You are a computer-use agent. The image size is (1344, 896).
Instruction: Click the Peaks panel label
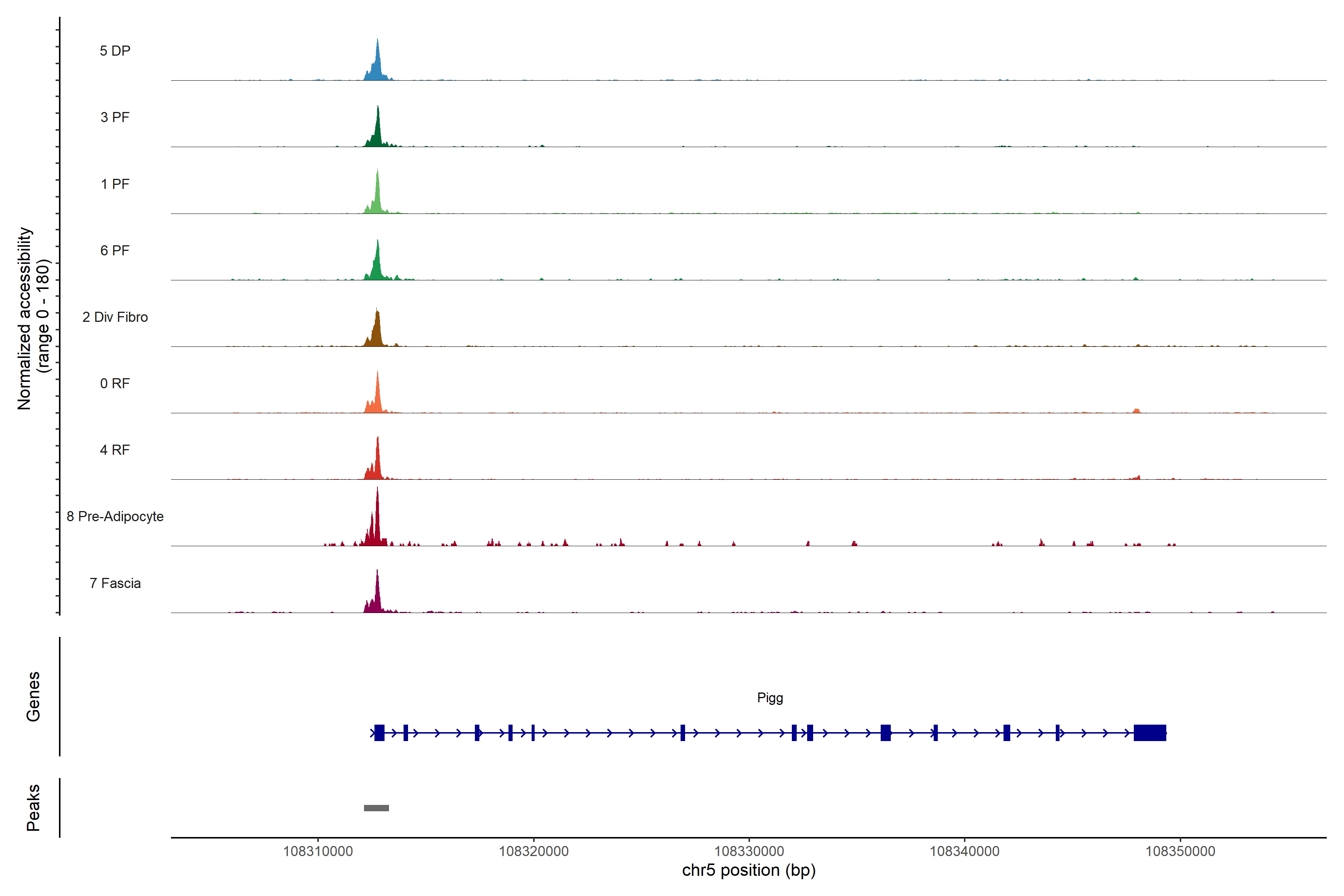[33, 808]
